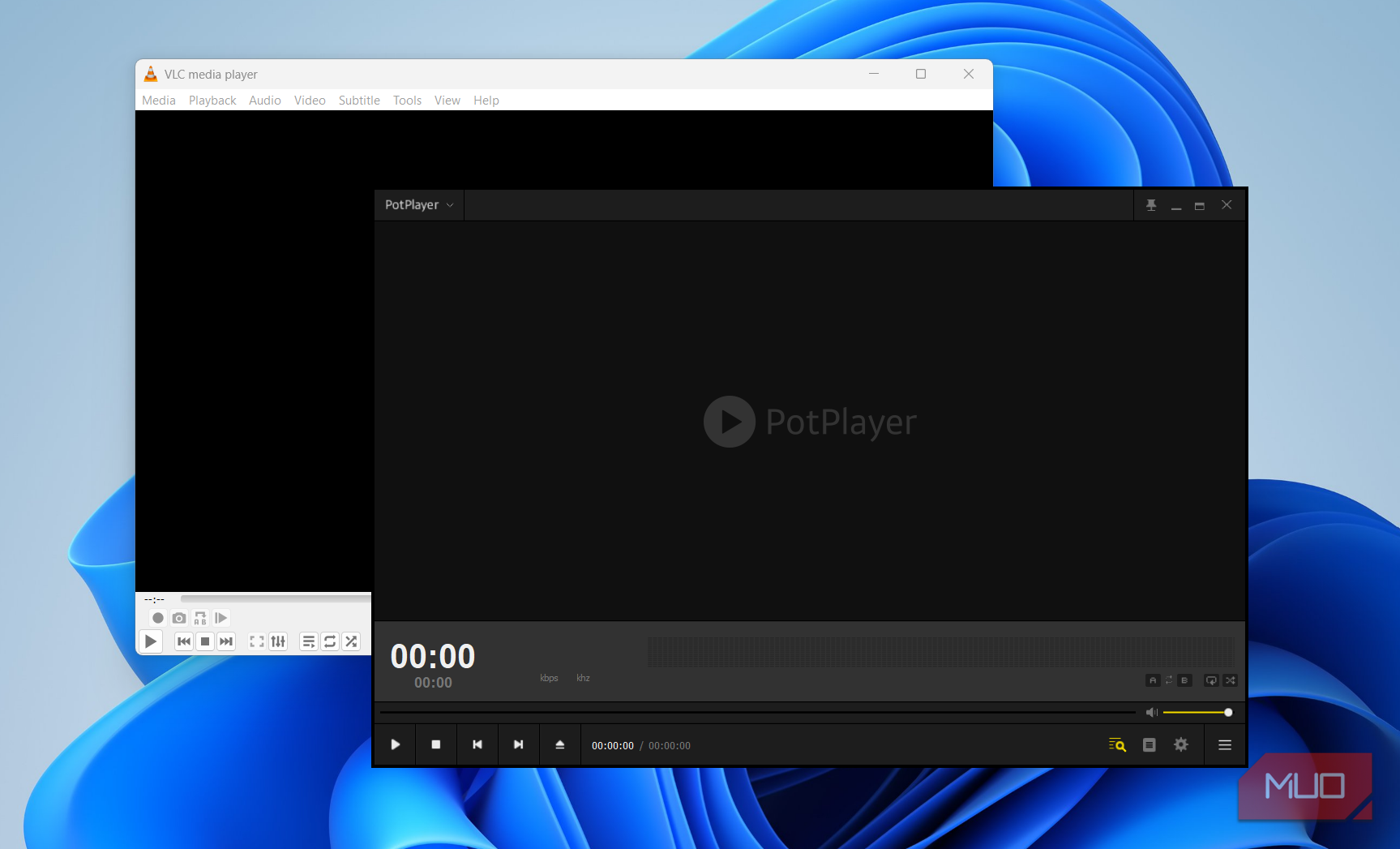Open PotPlayer playlist search icon
This screenshot has height=849, width=1400.
pyautogui.click(x=1117, y=744)
